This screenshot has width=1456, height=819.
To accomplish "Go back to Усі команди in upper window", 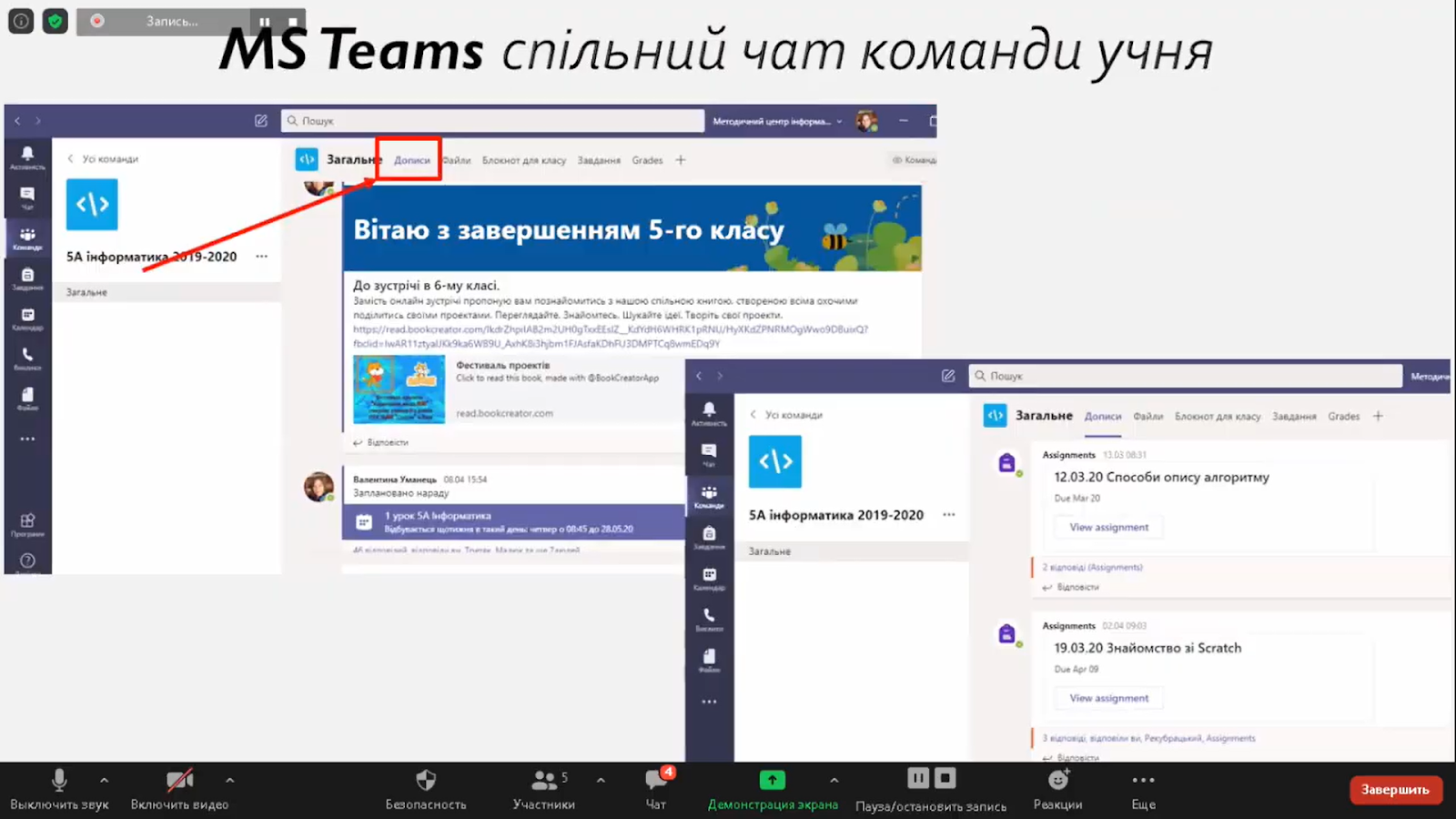I will coord(103,158).
